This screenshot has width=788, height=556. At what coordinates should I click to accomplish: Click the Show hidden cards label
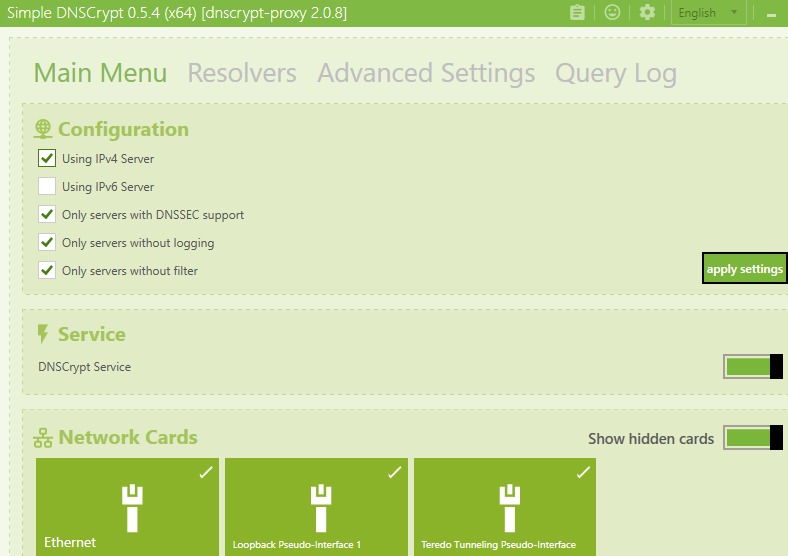coord(651,439)
